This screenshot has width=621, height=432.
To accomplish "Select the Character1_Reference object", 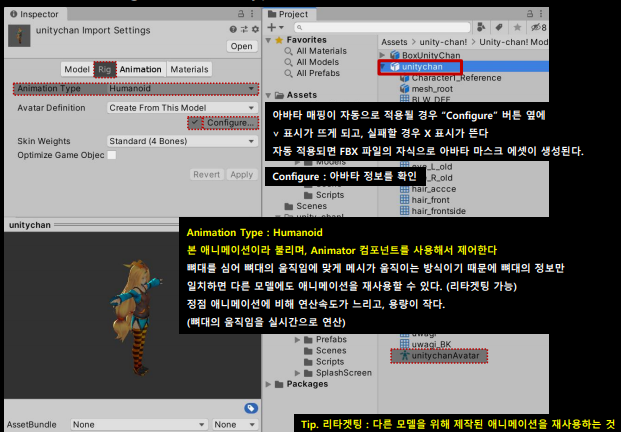I will 456,78.
